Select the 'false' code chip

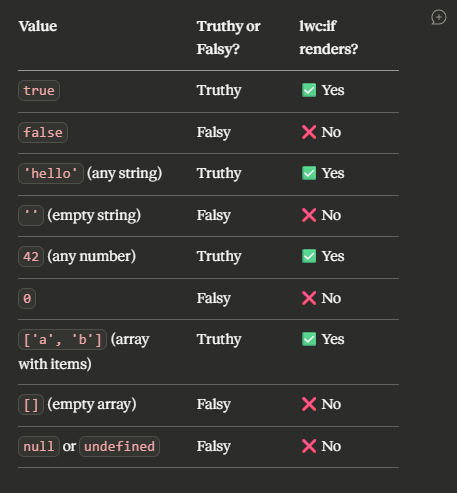click(x=43, y=132)
